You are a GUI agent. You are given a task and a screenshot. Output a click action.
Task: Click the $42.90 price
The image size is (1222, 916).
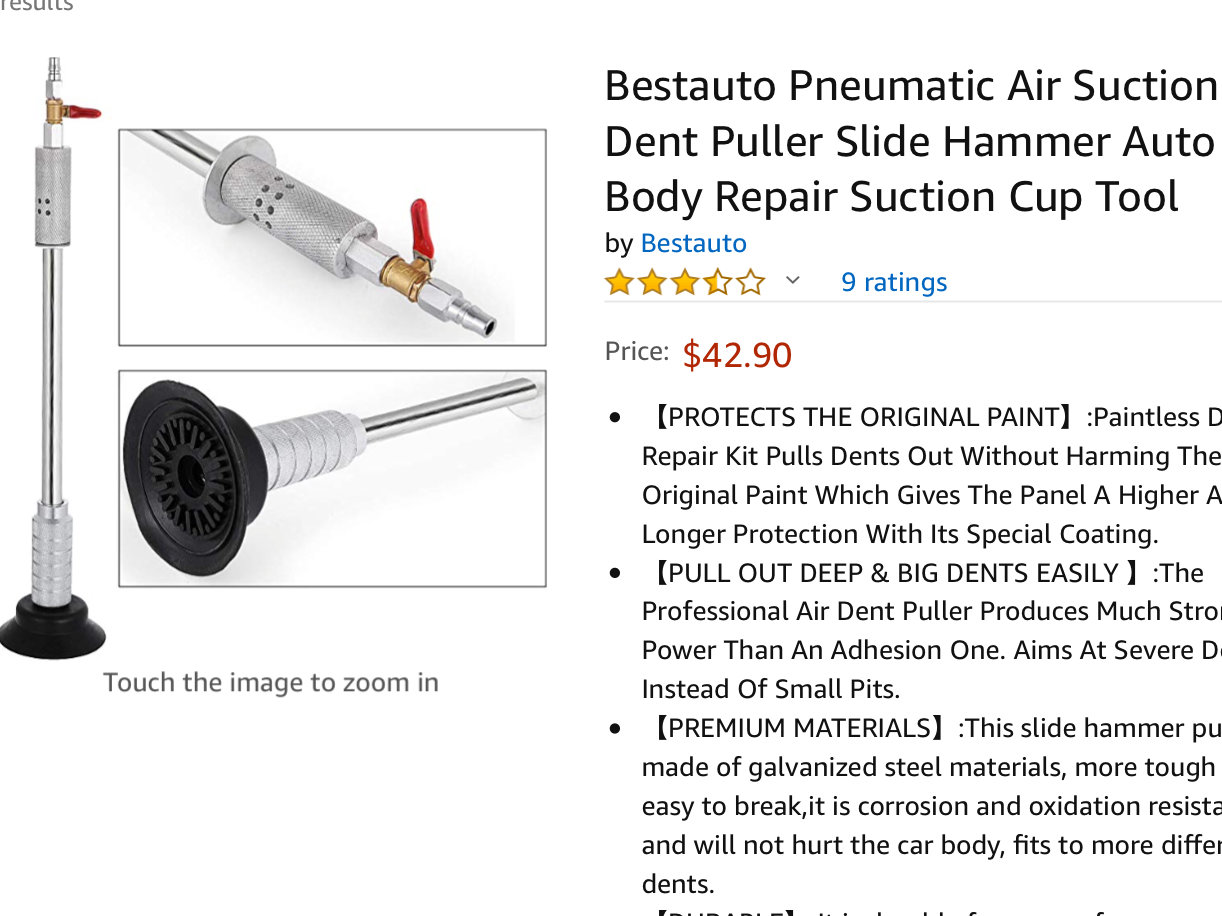pyautogui.click(x=737, y=354)
